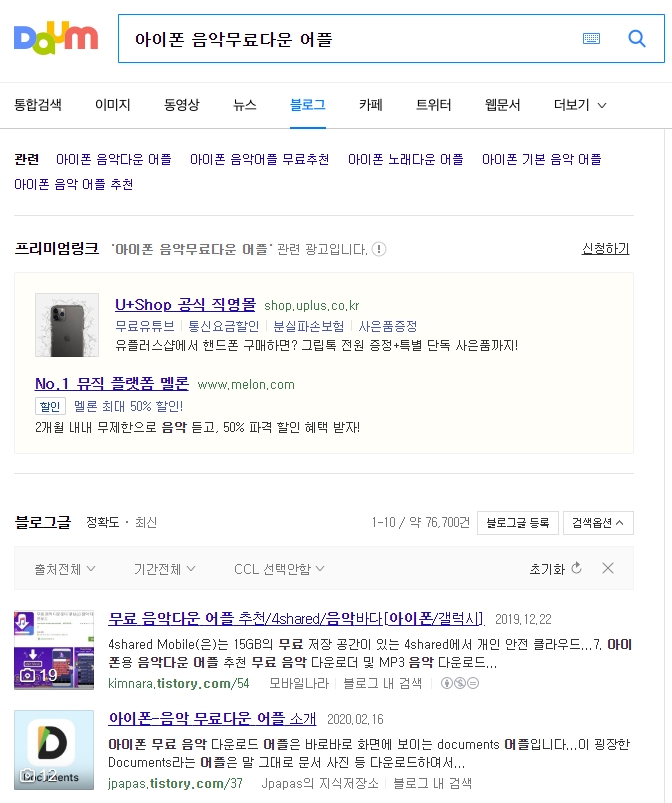Click the shop.uplus.co.kr URL text
The image size is (672, 803).
[312, 306]
